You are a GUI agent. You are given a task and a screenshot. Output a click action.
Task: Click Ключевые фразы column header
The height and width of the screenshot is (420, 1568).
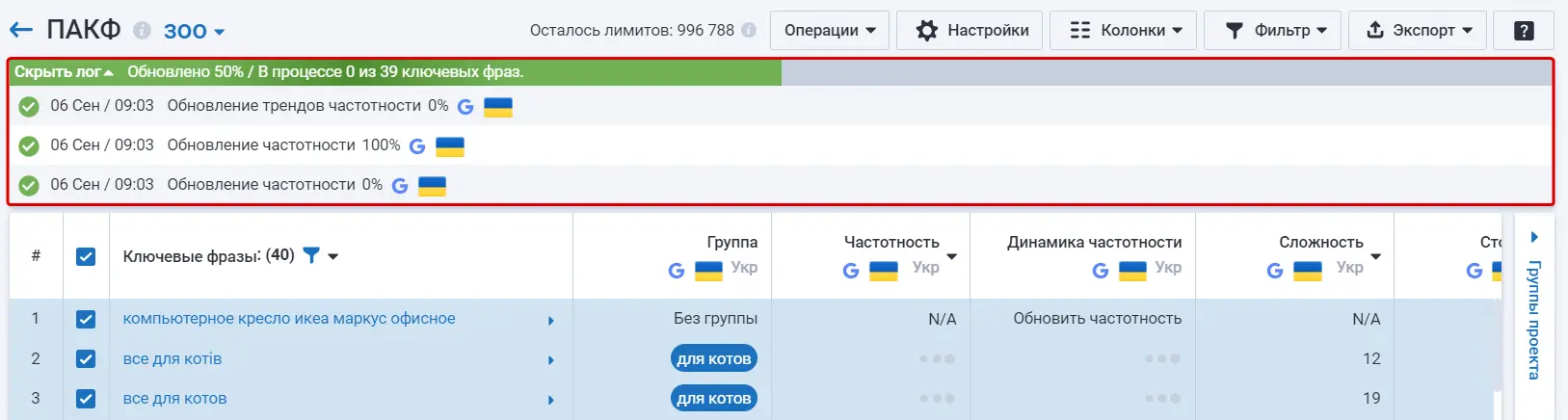pyautogui.click(x=209, y=256)
